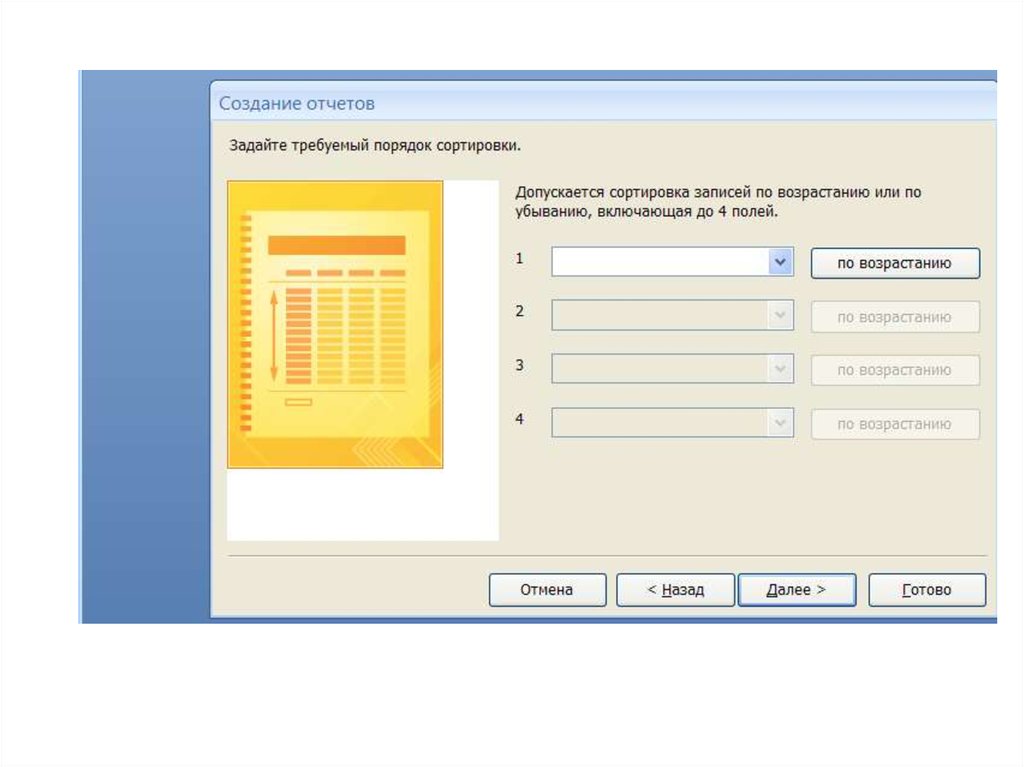Select the third sort field text area

click(x=659, y=369)
